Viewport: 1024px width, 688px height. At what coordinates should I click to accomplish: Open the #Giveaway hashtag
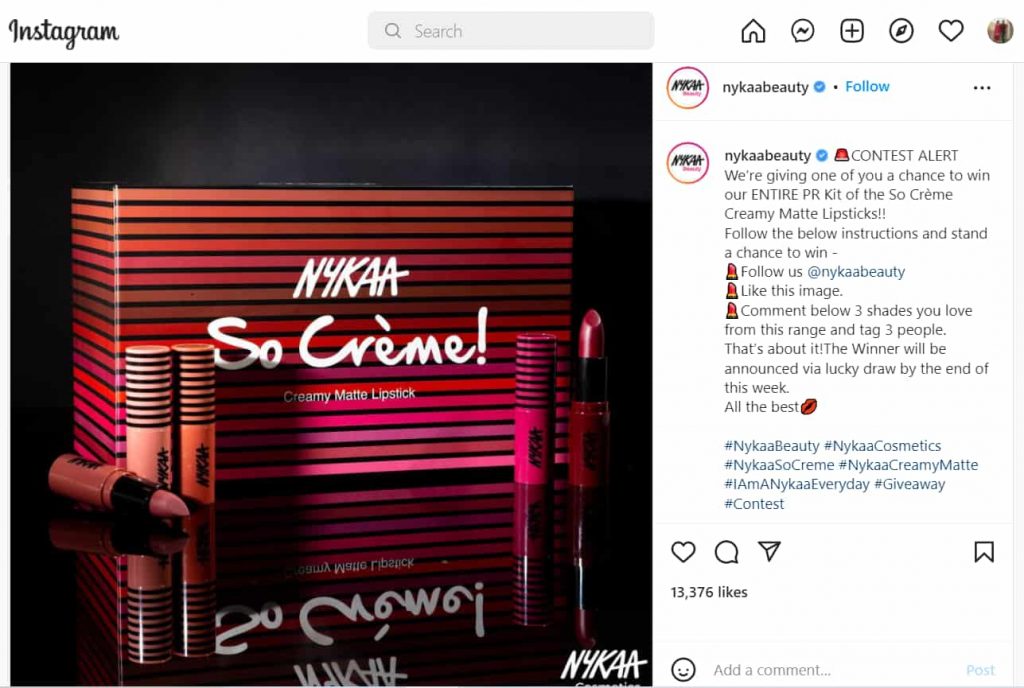(910, 484)
